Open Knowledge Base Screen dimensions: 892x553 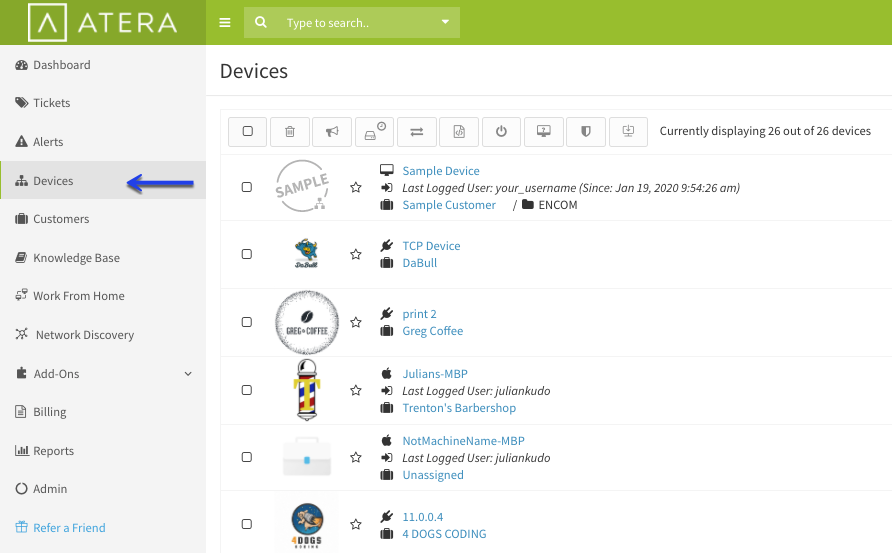(102, 258)
